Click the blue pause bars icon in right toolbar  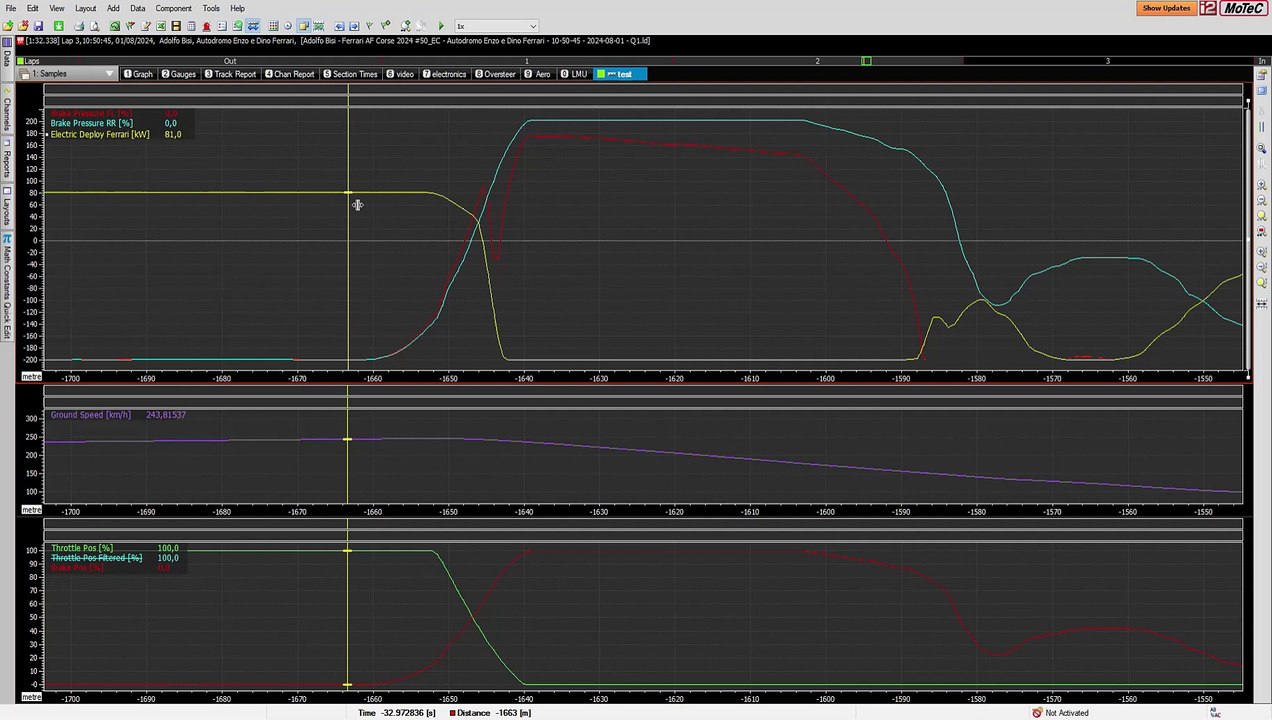[1262, 127]
